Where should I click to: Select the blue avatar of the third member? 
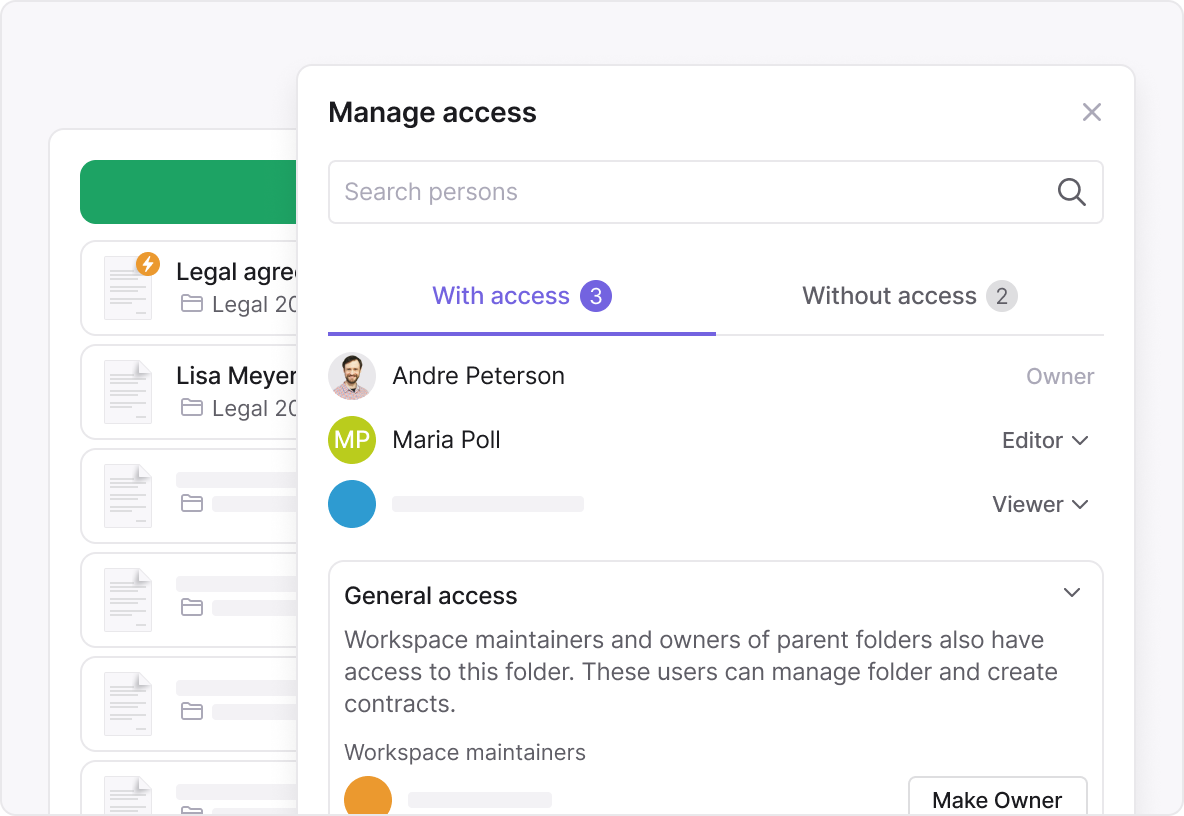[x=352, y=504]
